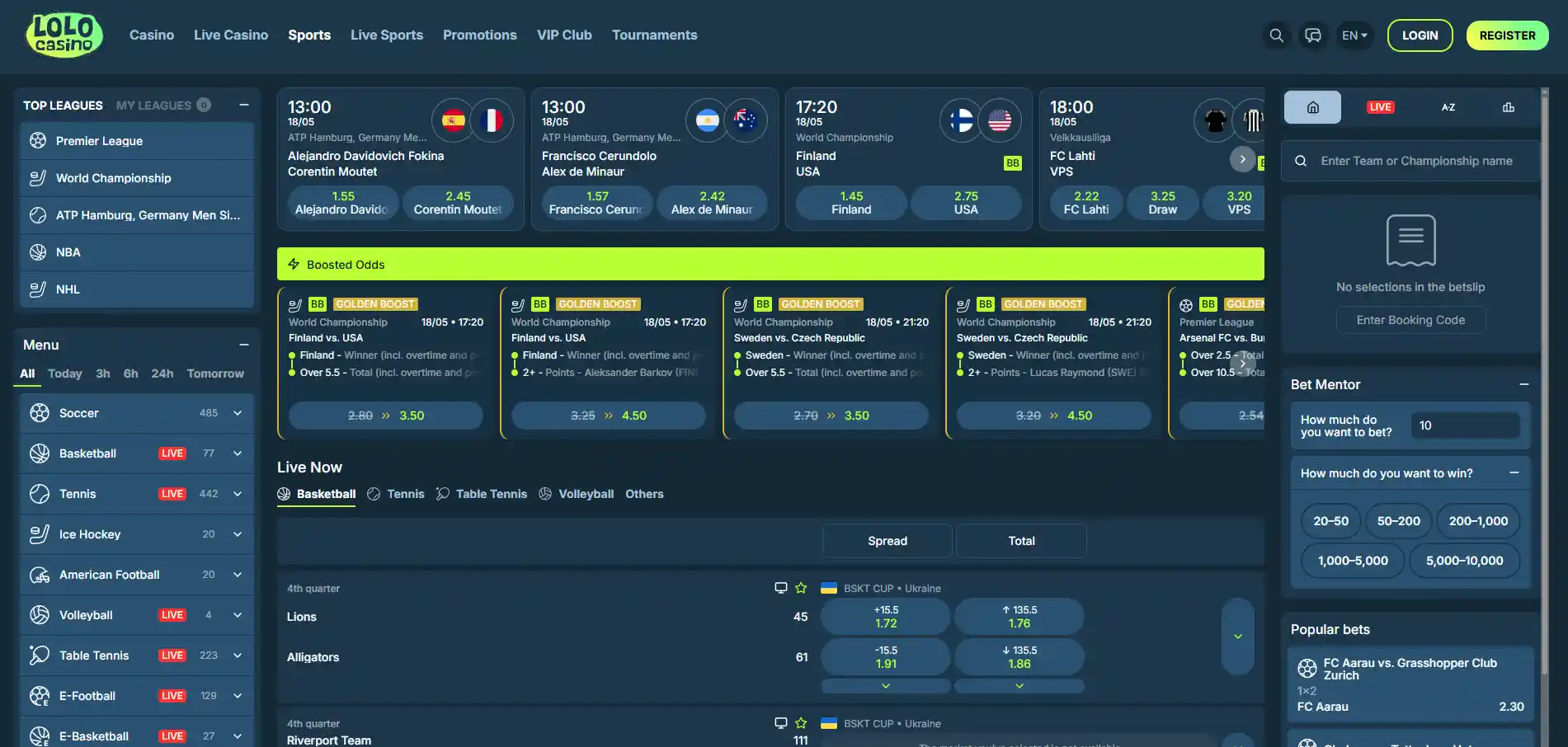
Task: Expand the Soccer category chevron
Action: 238,413
